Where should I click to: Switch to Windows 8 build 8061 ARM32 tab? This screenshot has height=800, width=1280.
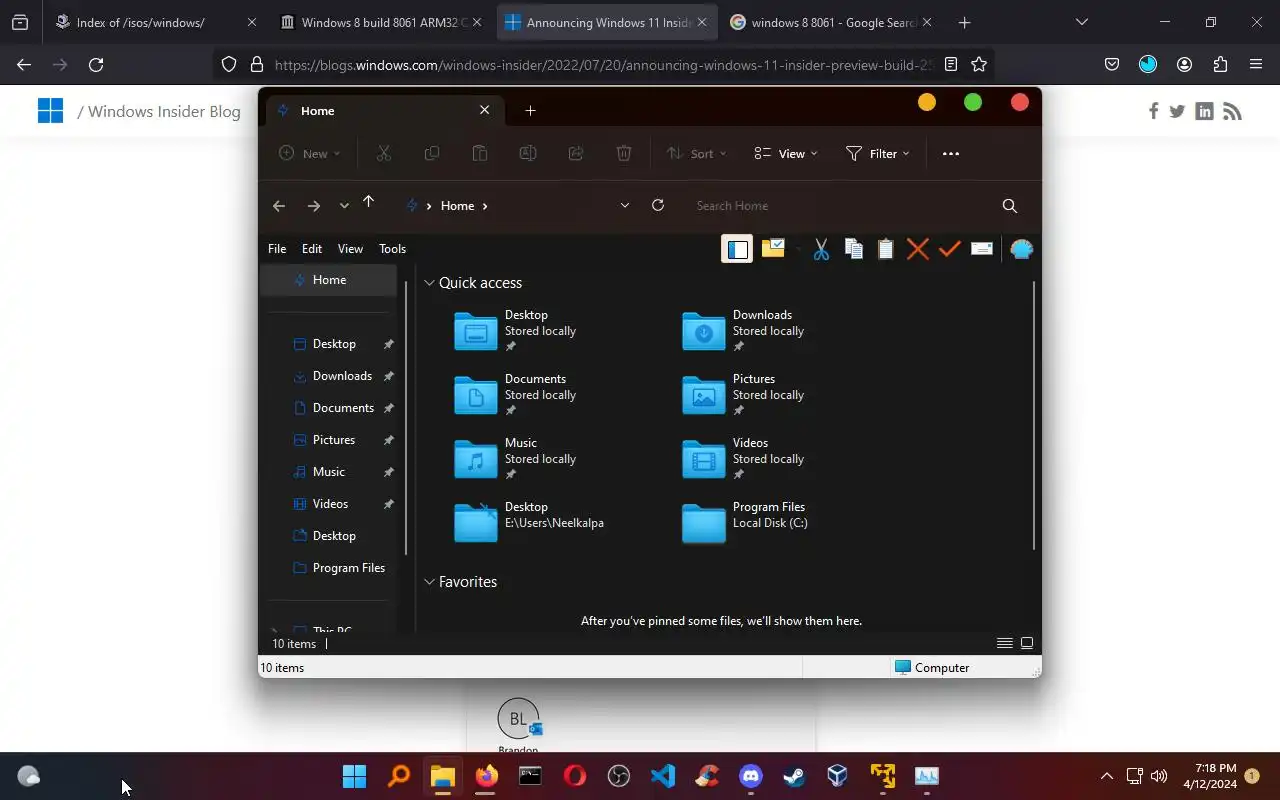[380, 22]
